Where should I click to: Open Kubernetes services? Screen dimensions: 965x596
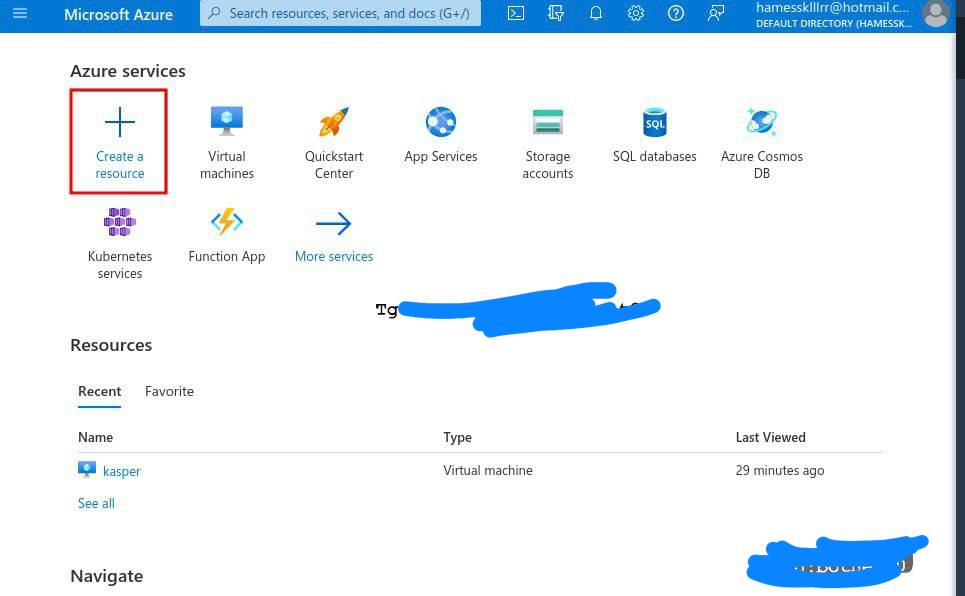120,241
